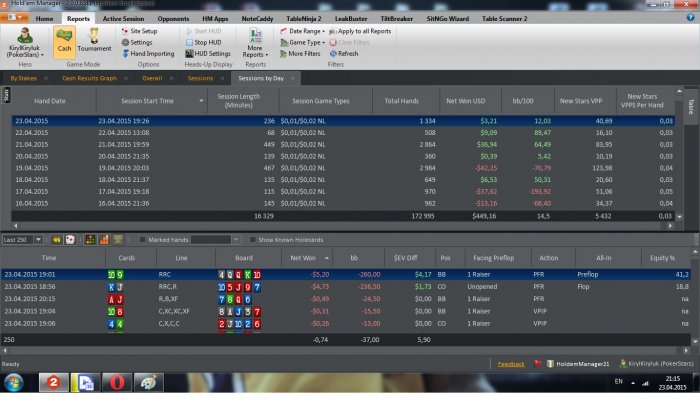The image size is (700, 409).
Task: Select the Cash game mode icon
Action: tap(64, 42)
